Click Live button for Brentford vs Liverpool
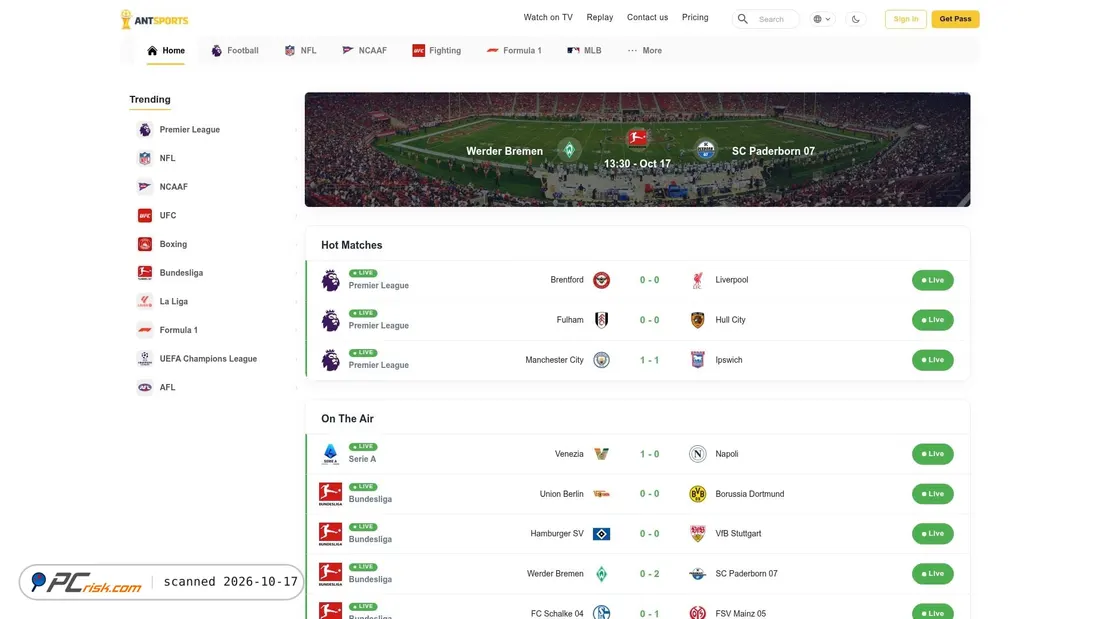The image size is (1100, 619). [932, 280]
